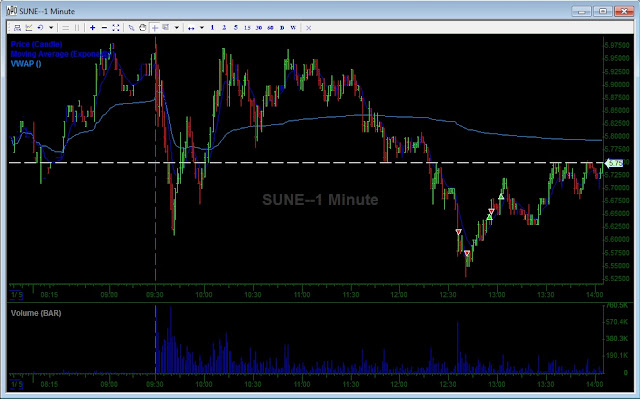
Task: Open the chart studies icon
Action: click(x=29, y=28)
